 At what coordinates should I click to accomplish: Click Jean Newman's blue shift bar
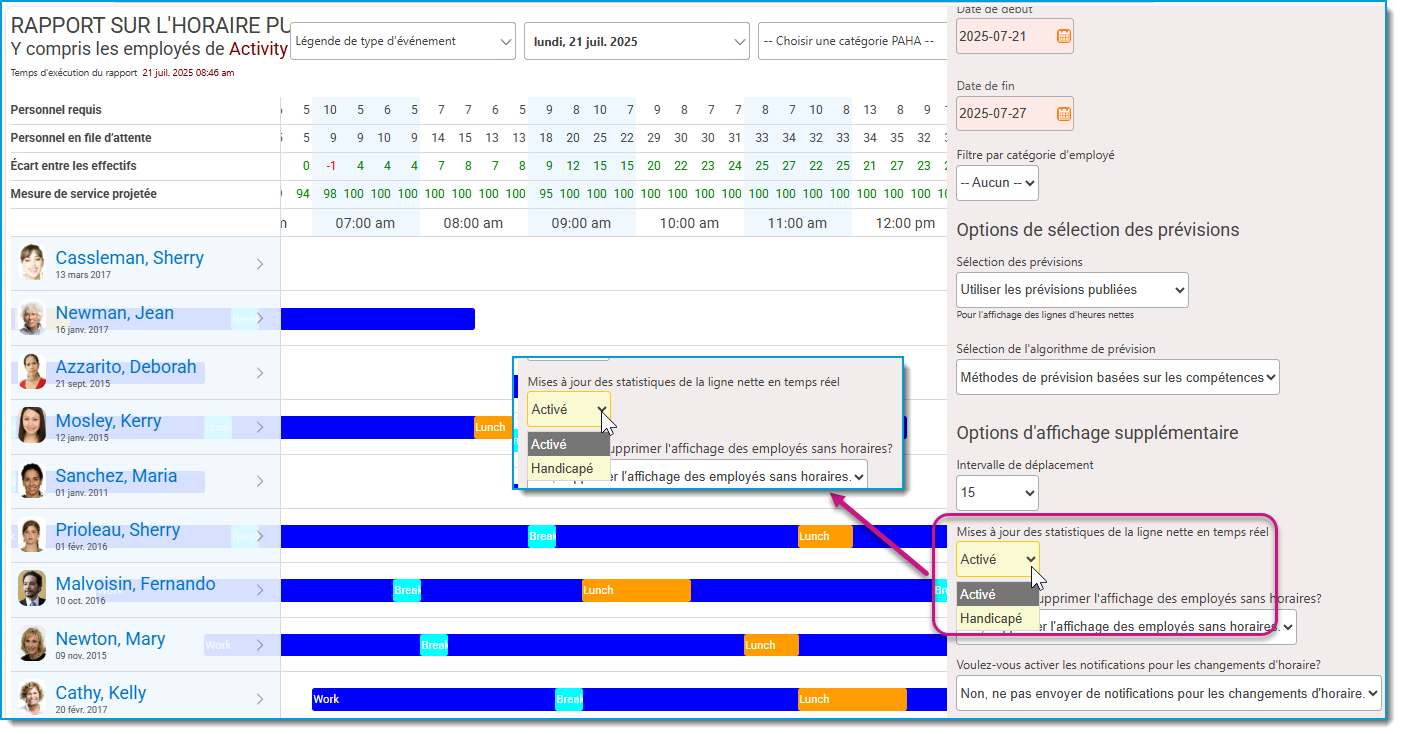[x=377, y=319]
